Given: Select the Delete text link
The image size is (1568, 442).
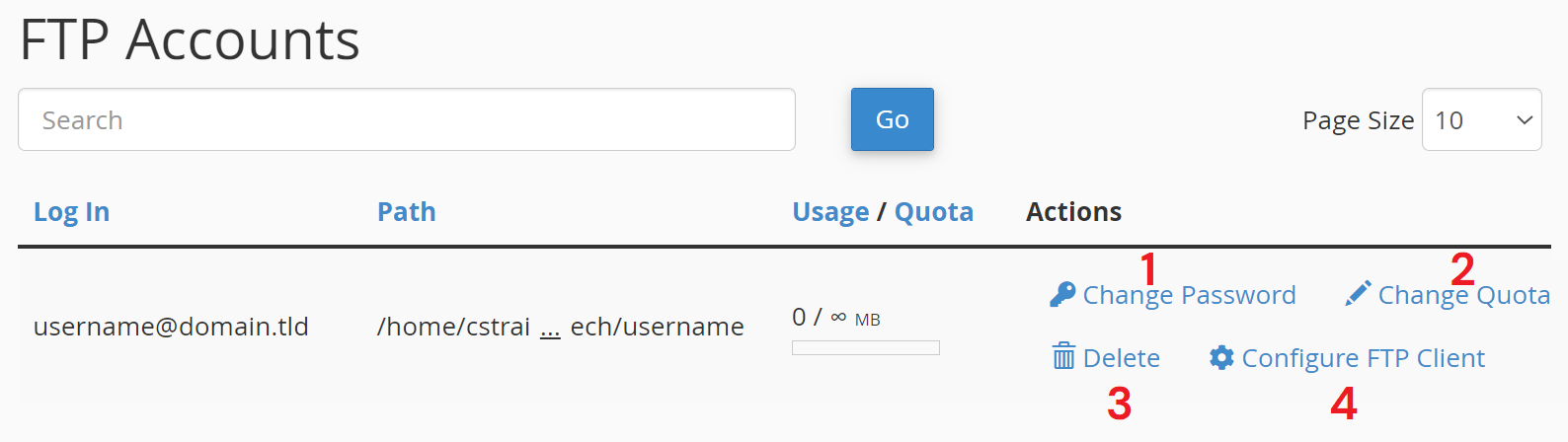Looking at the screenshot, I should pos(1122,358).
